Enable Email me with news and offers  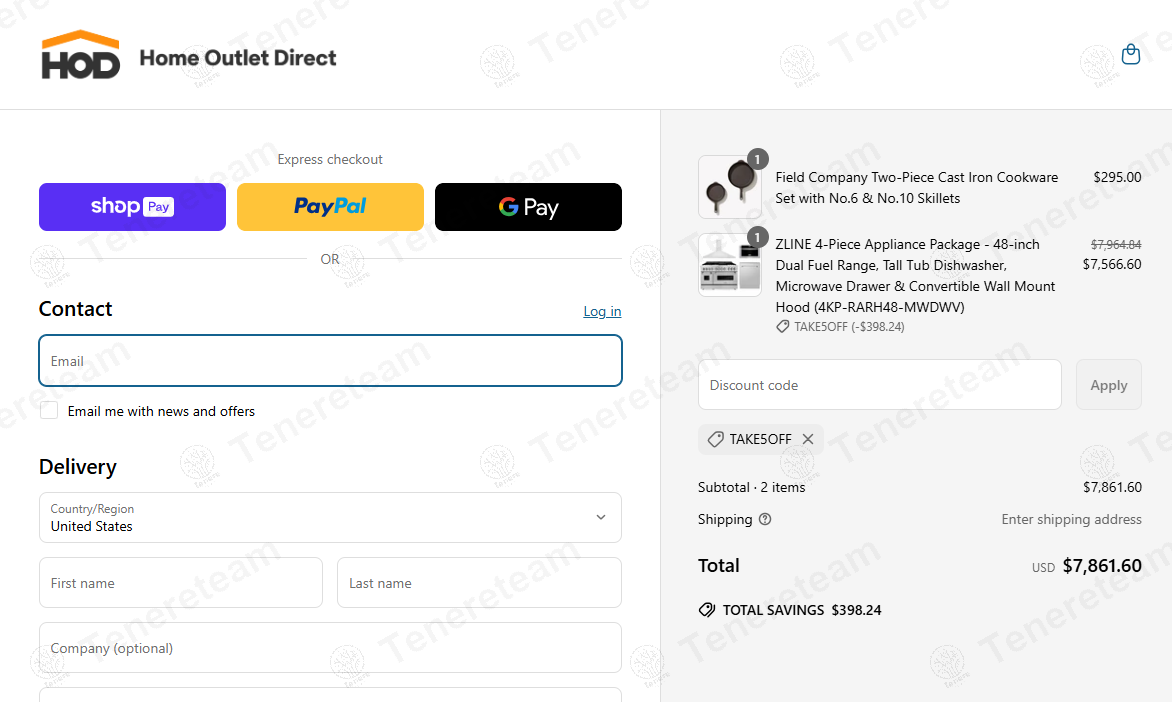[x=49, y=411]
